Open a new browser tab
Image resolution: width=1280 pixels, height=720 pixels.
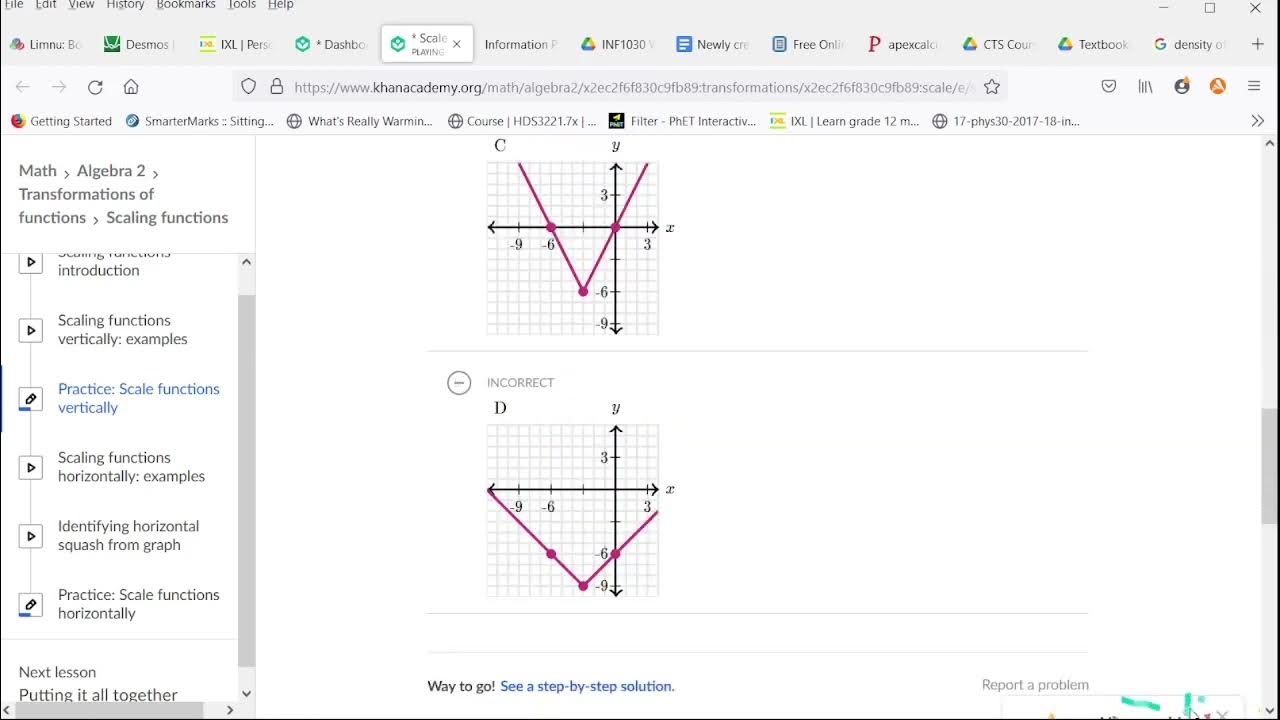[1256, 44]
